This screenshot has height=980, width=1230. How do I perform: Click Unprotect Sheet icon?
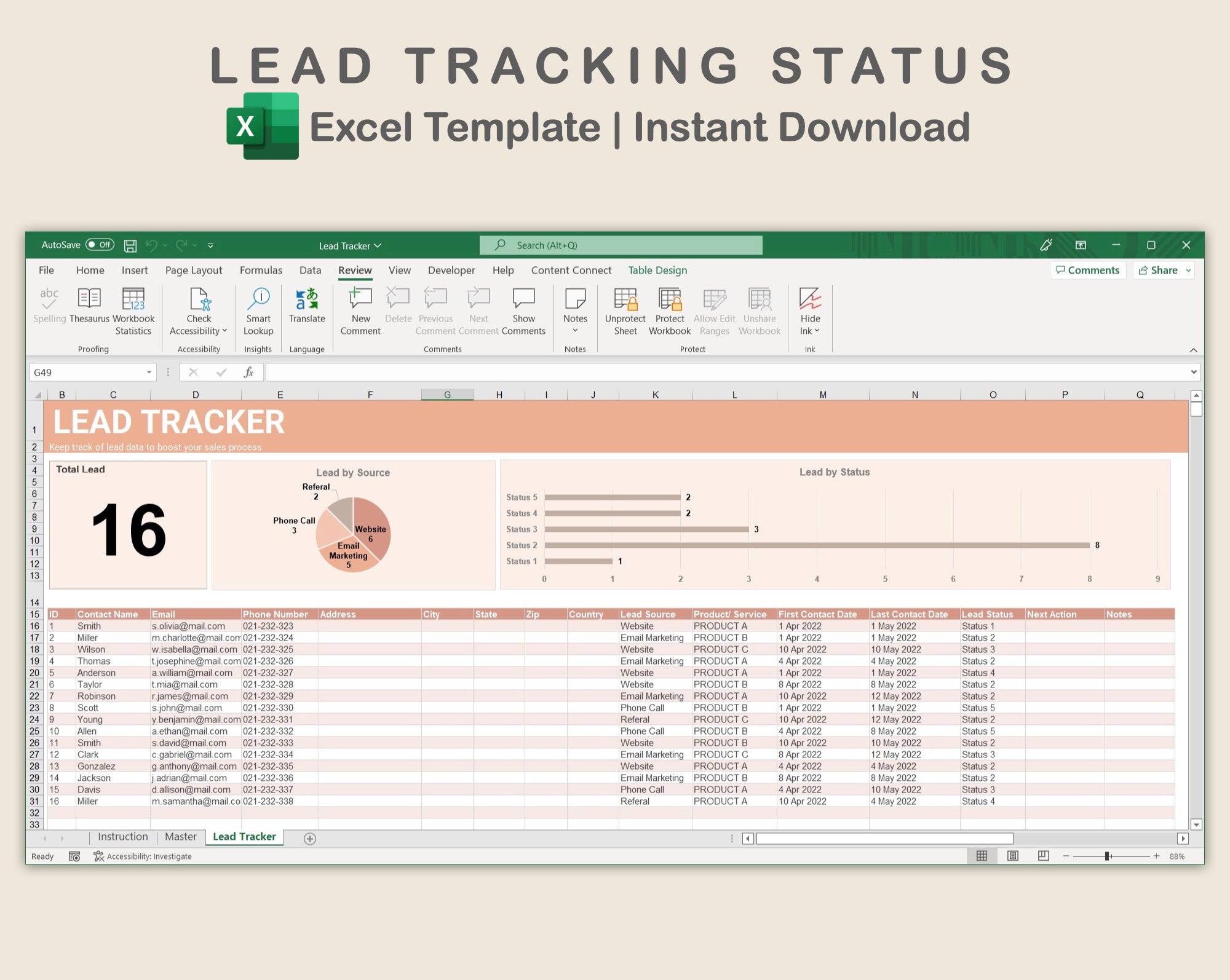625,299
